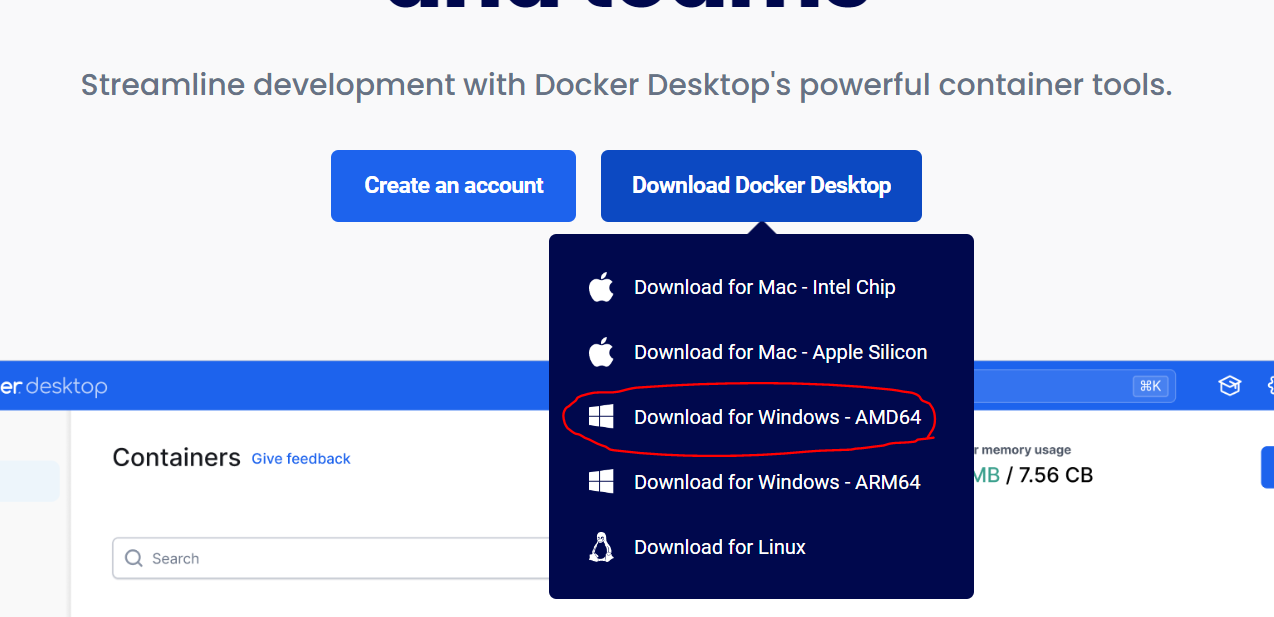Click the Apple logo beside Intel Chip

(x=601, y=287)
